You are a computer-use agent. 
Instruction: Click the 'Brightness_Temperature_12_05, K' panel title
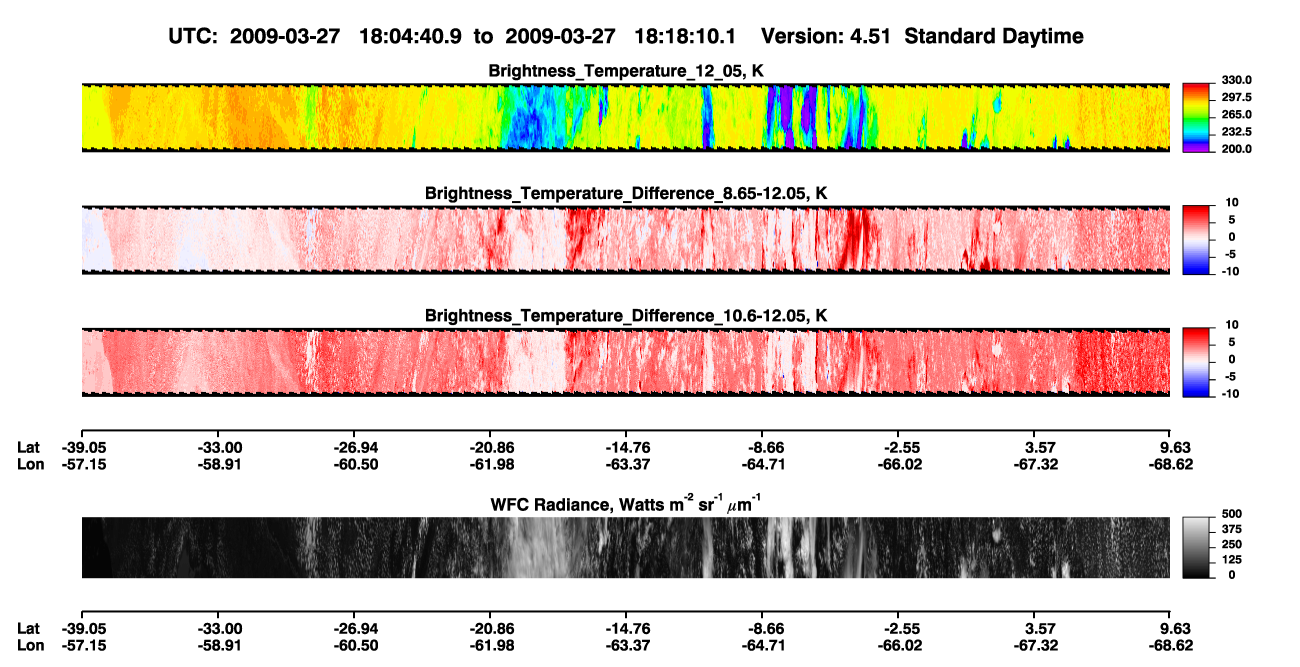pos(625,71)
